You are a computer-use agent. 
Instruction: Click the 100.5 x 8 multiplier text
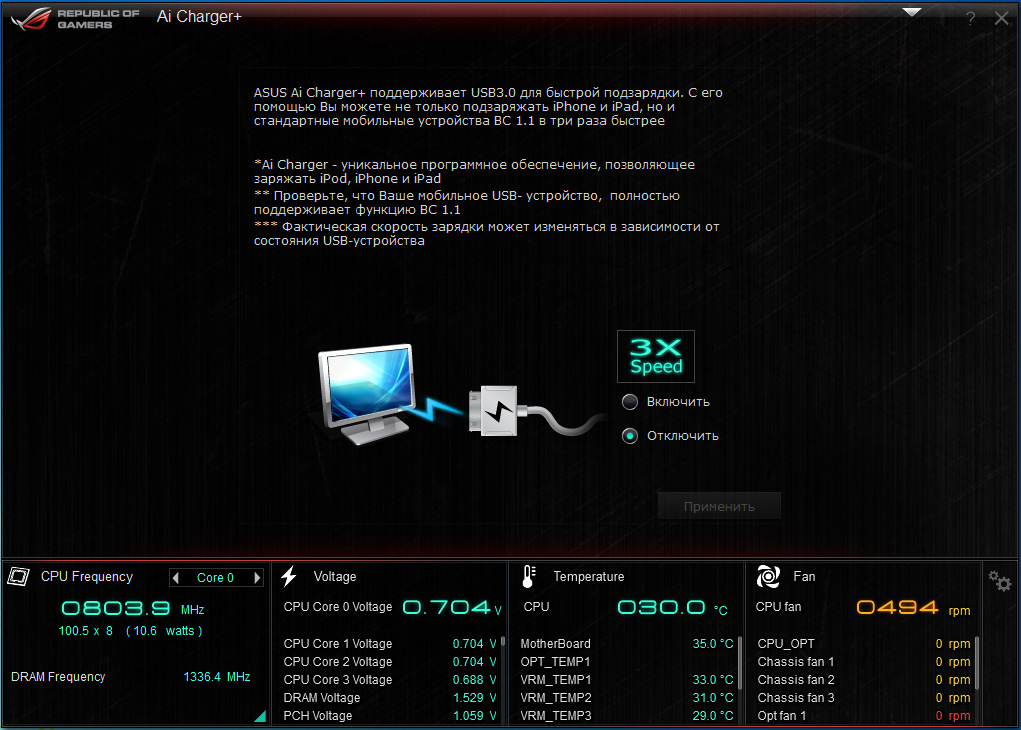click(85, 631)
